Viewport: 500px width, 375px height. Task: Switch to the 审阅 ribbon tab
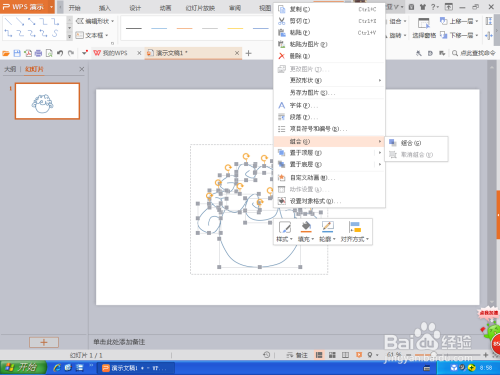[235, 8]
